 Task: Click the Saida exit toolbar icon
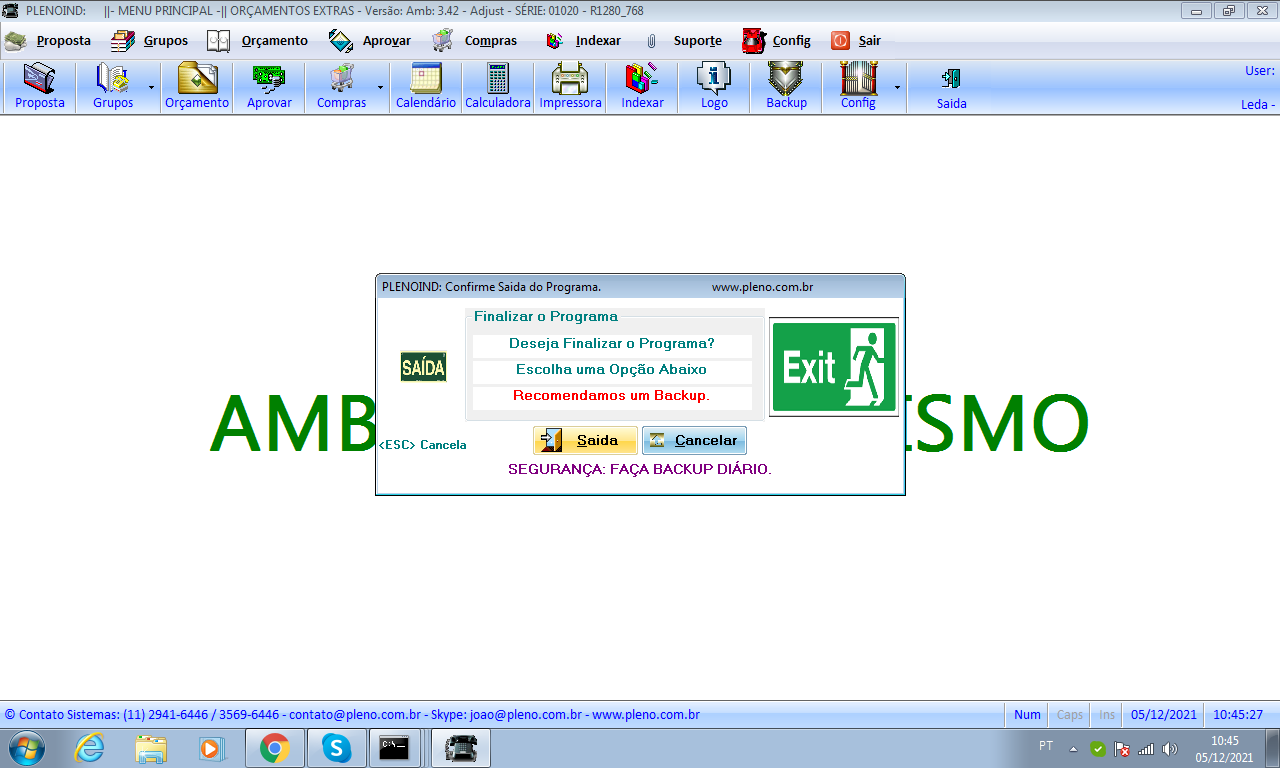click(x=952, y=87)
